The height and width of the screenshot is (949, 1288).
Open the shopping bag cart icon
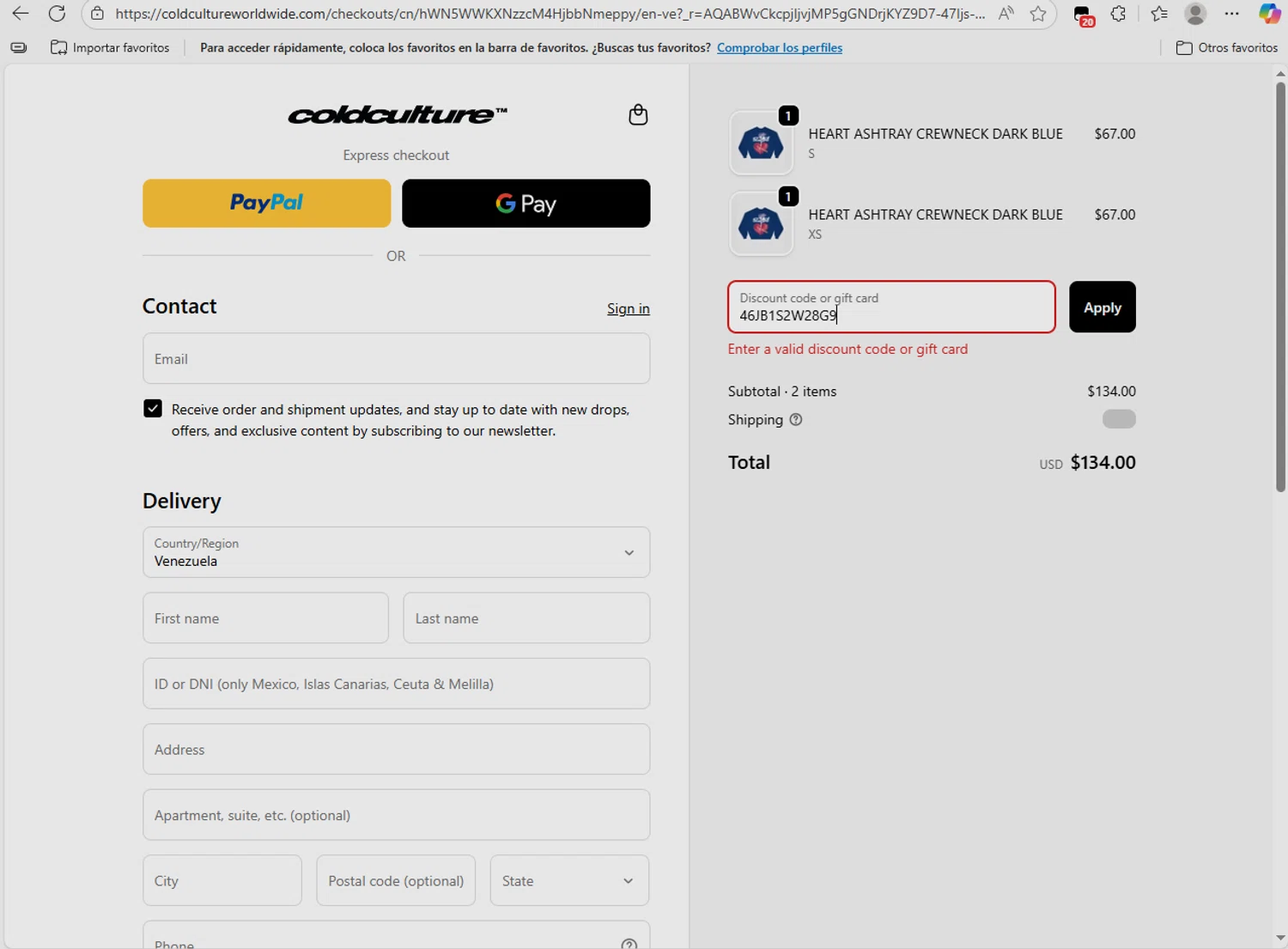(638, 114)
